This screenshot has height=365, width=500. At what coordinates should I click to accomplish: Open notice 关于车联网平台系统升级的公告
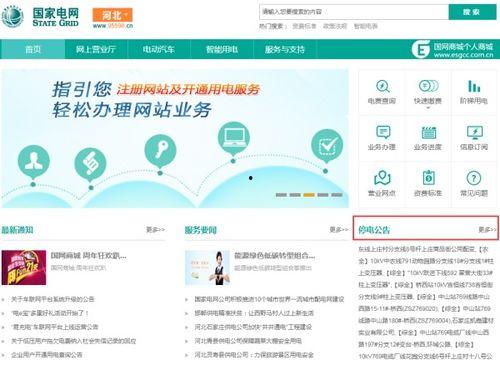pos(53,299)
